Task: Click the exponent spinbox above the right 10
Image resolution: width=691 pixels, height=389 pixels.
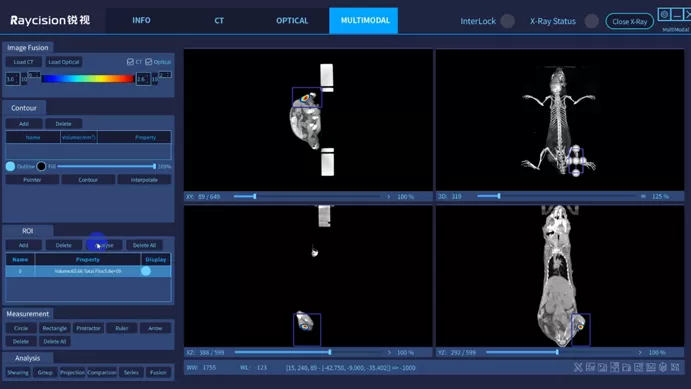Action: click(165, 74)
